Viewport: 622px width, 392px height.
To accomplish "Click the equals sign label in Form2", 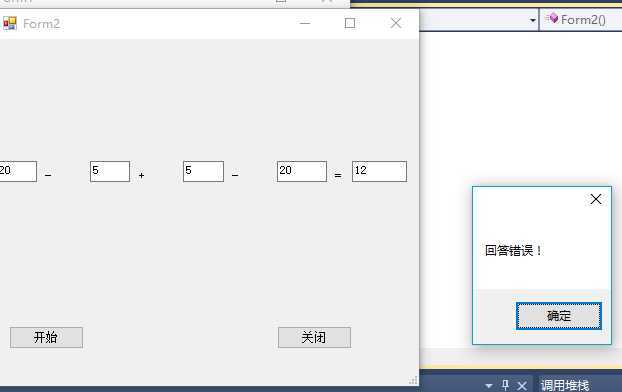I will click(338, 175).
